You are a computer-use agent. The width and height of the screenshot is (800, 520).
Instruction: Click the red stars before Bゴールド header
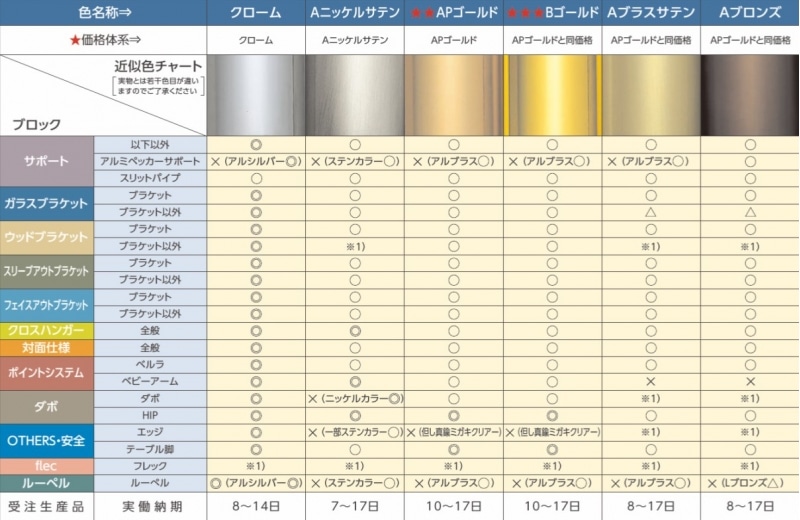[517, 13]
